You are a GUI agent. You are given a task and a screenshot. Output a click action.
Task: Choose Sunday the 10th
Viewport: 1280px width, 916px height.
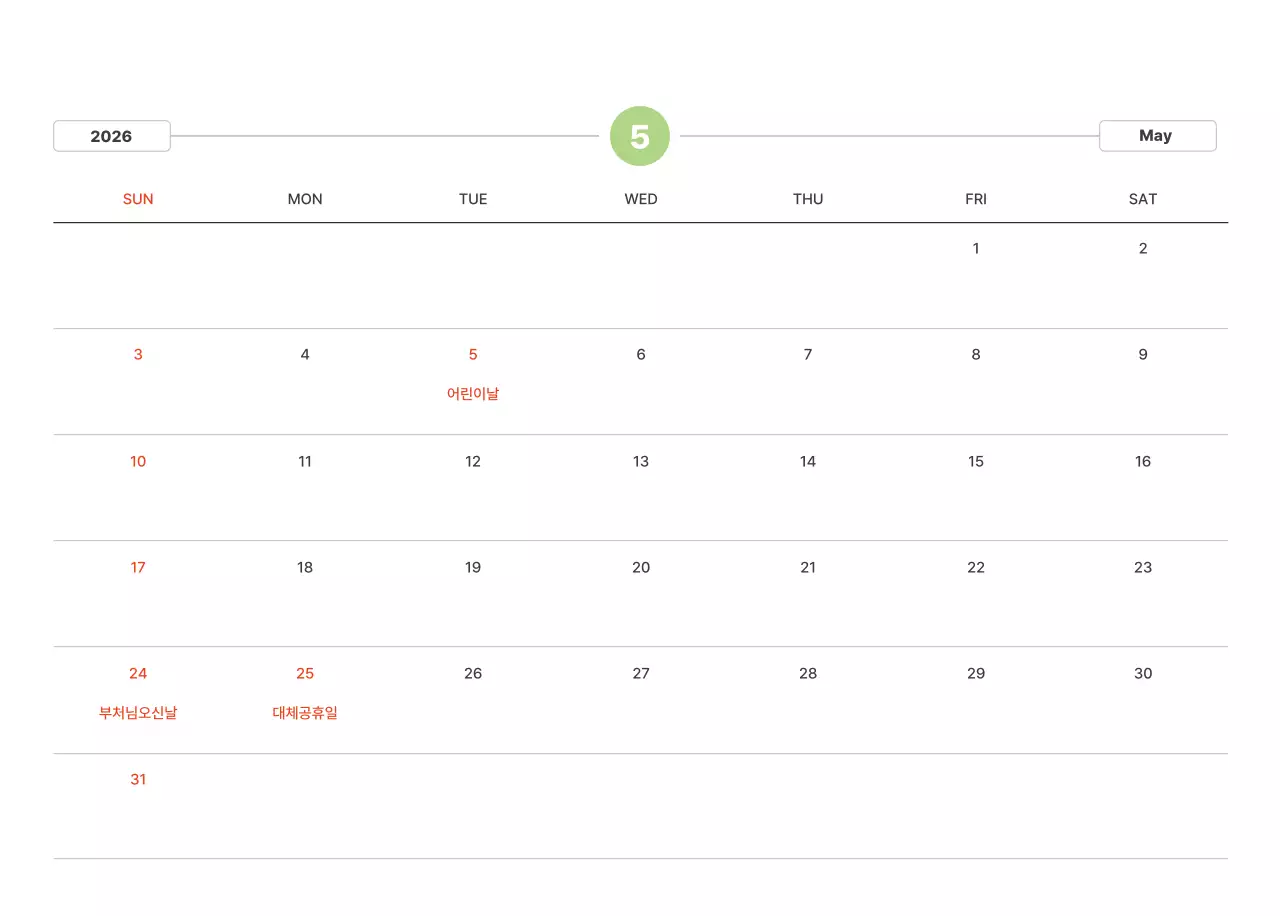tap(138, 461)
